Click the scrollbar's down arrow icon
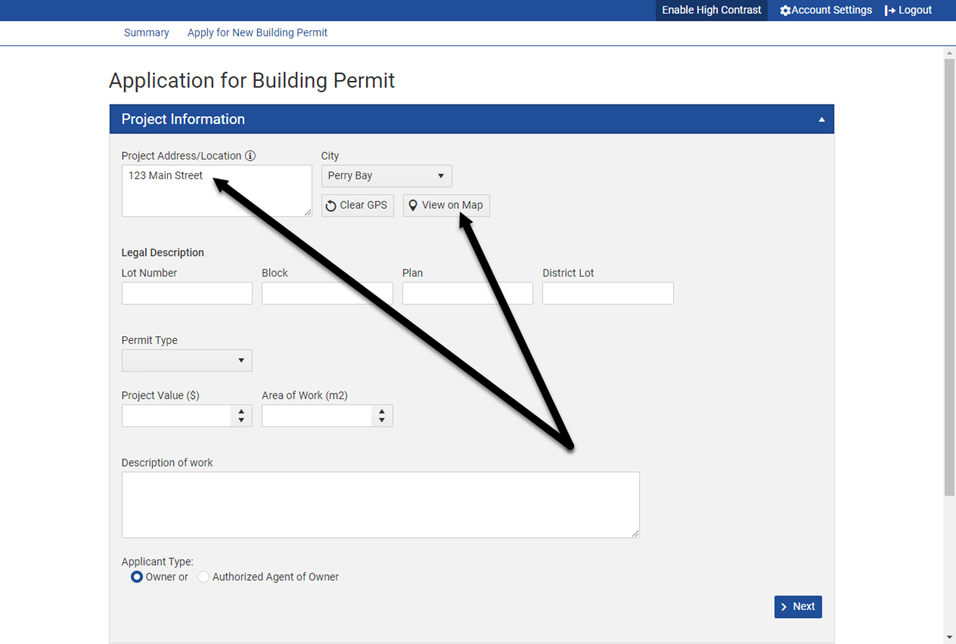 (x=948, y=634)
